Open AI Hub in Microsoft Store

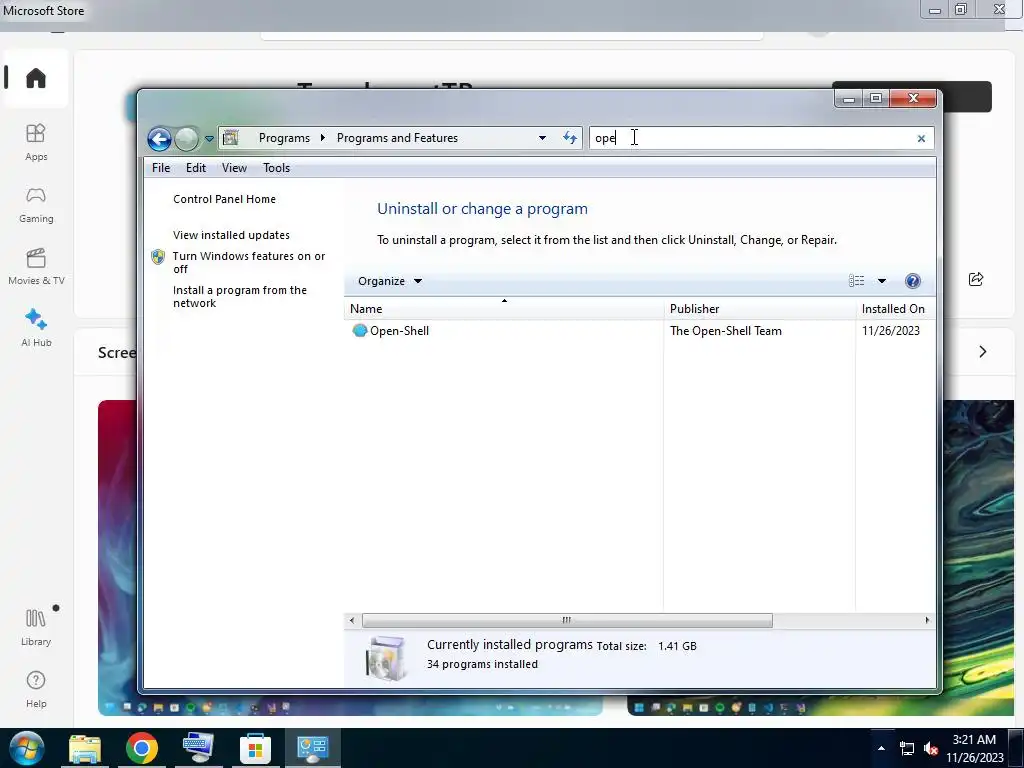[36, 328]
